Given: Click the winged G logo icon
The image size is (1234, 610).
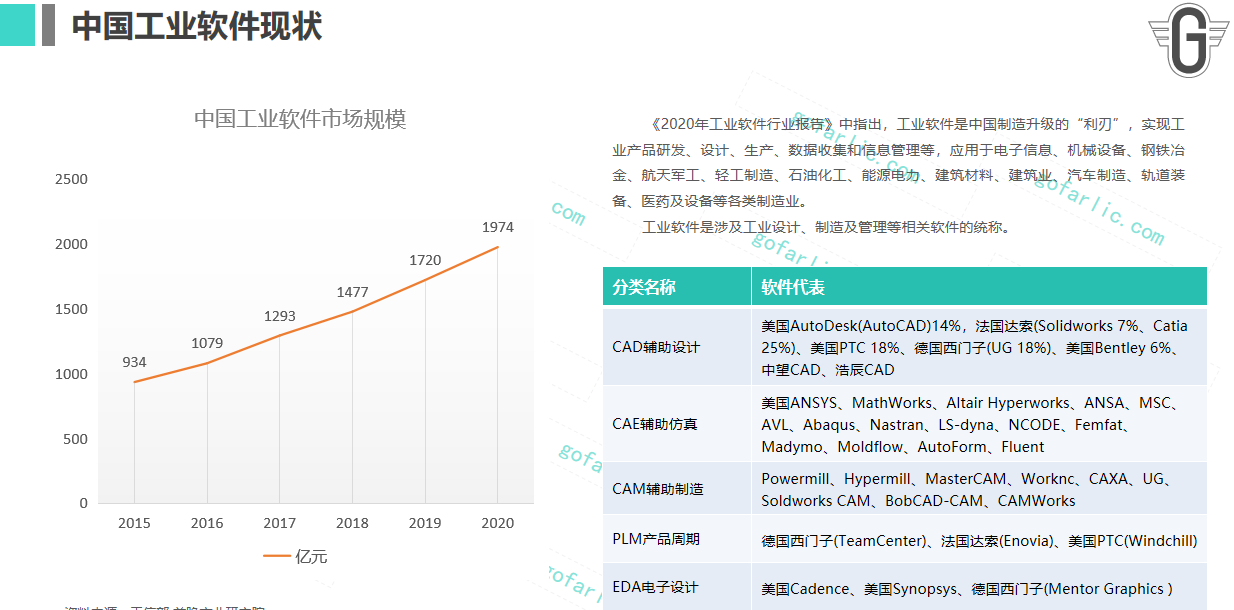Looking at the screenshot, I should click(x=1189, y=40).
